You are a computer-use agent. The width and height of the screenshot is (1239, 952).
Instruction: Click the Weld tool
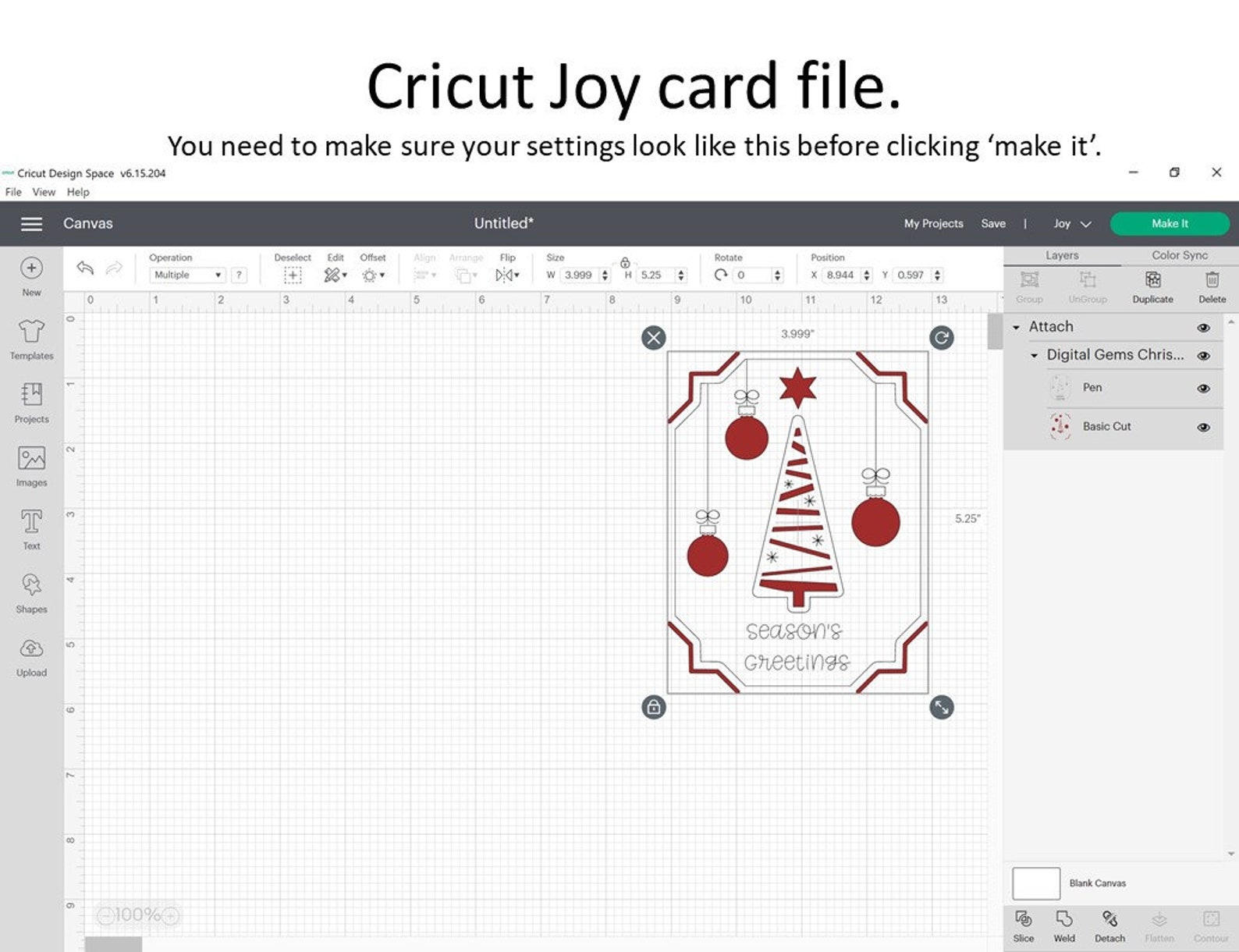[x=1064, y=926]
